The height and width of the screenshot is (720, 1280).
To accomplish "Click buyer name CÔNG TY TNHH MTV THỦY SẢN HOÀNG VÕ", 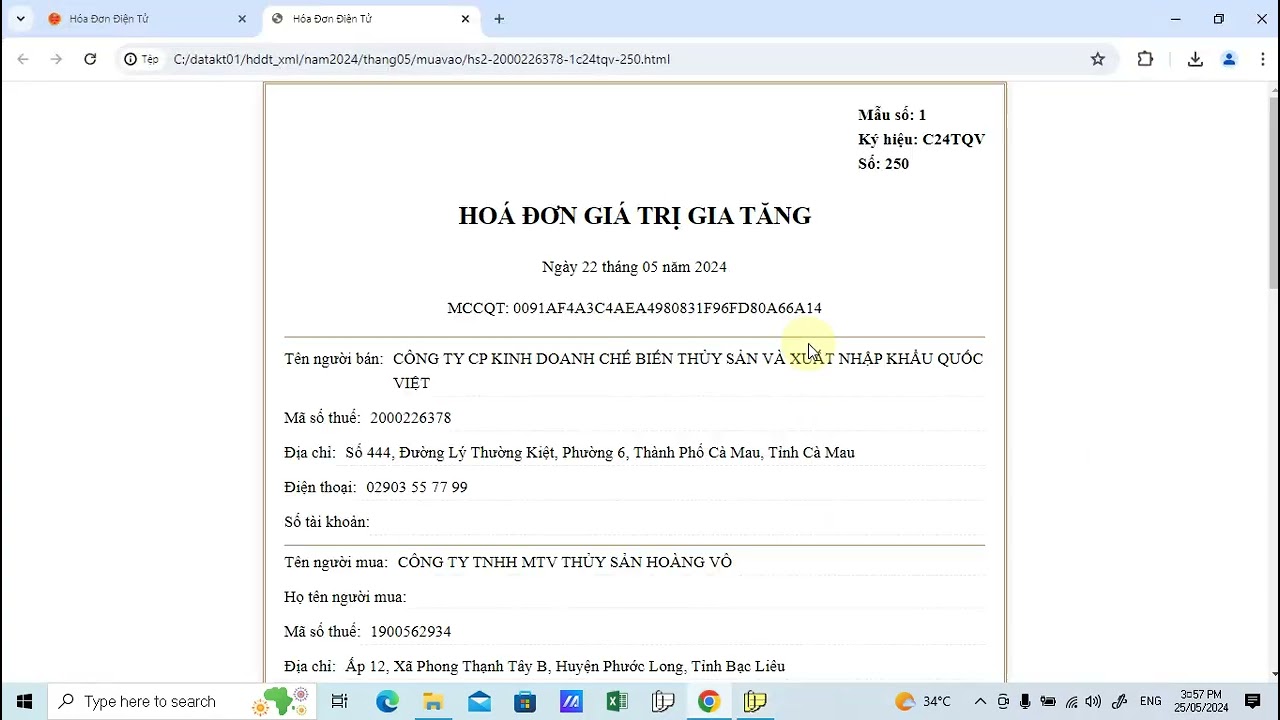I will 565,562.
